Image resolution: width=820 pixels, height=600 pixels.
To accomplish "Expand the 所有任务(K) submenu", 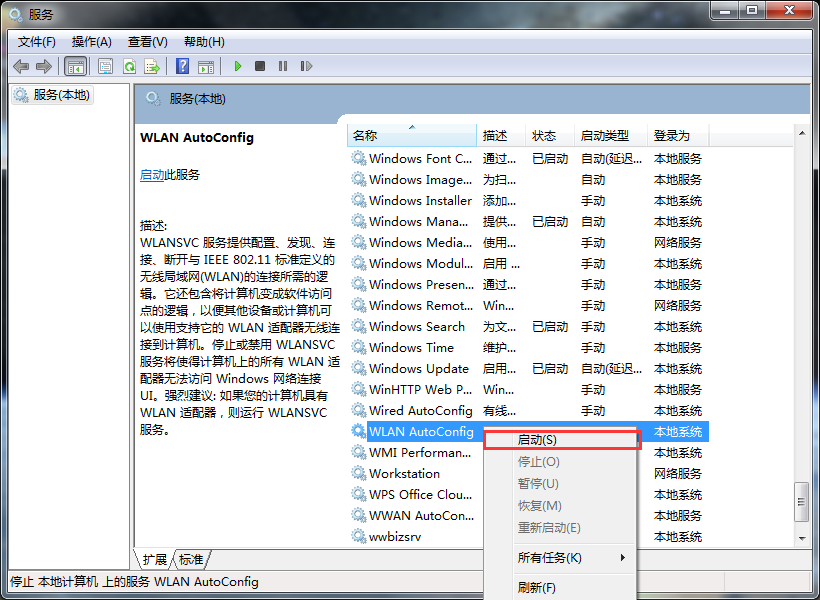I will point(560,557).
